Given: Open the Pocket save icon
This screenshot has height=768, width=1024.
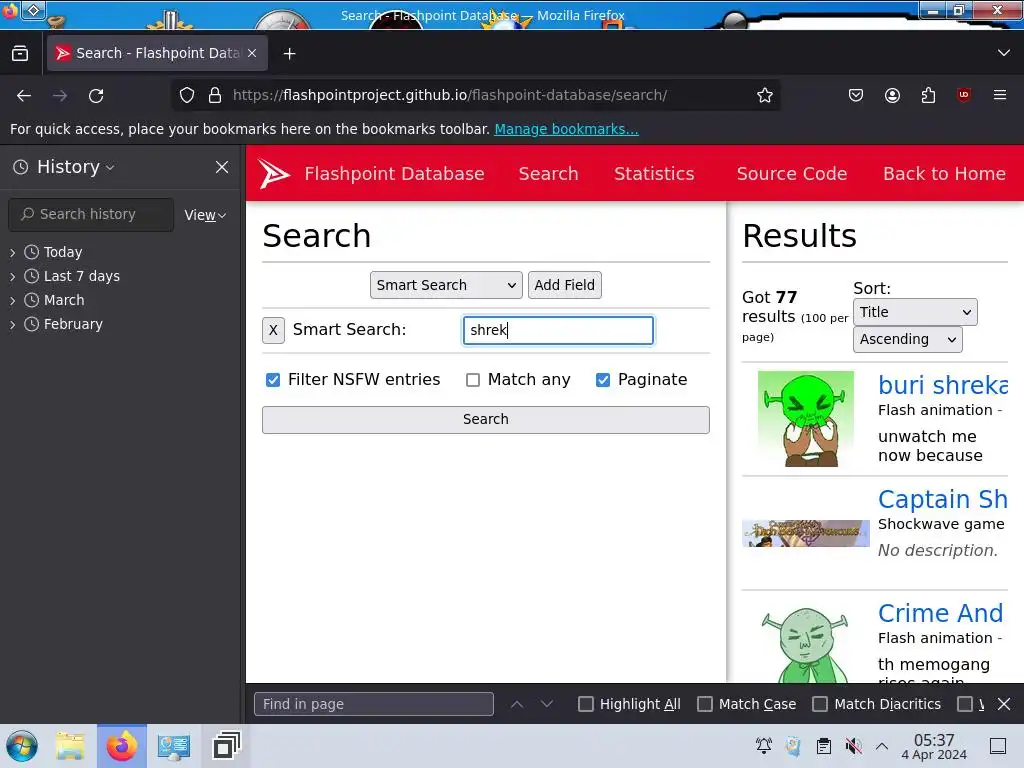Looking at the screenshot, I should tap(856, 95).
